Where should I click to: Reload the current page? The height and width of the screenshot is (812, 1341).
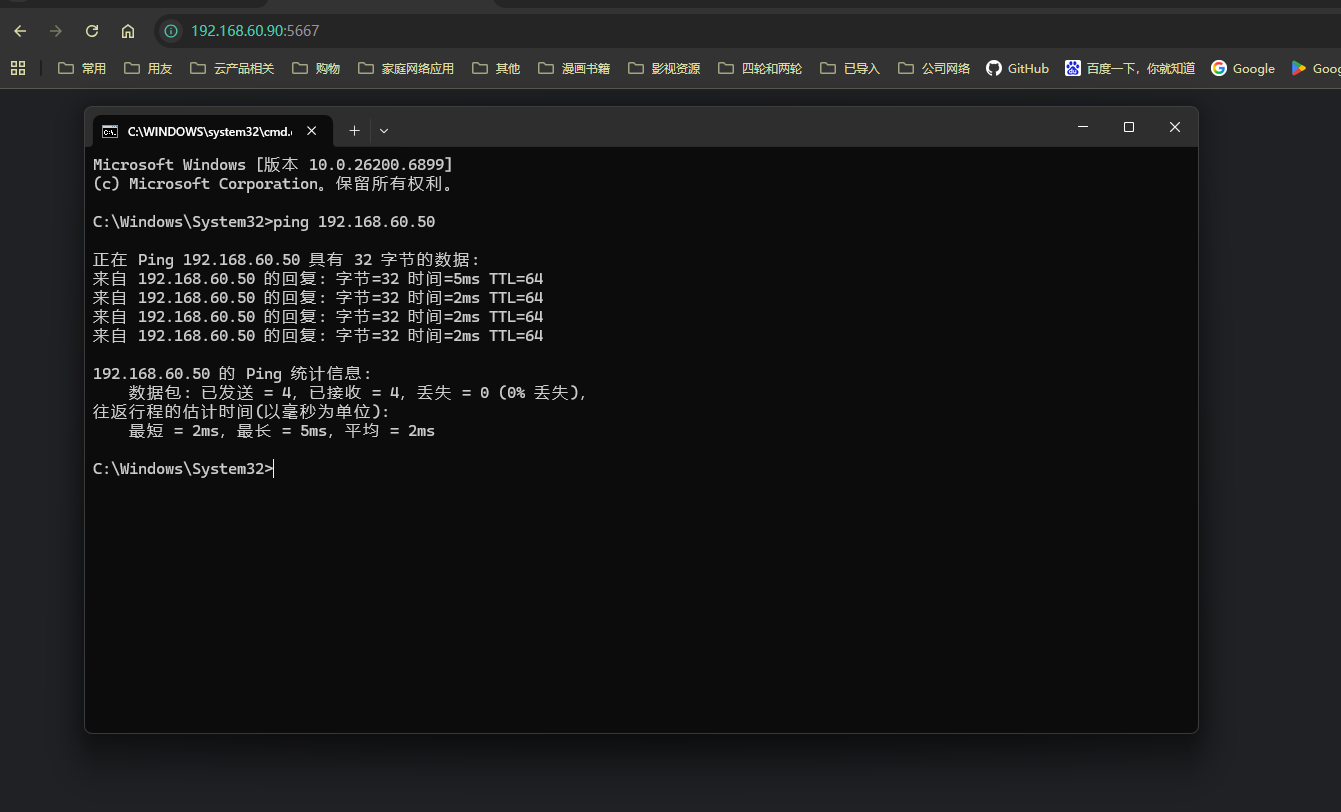(92, 31)
